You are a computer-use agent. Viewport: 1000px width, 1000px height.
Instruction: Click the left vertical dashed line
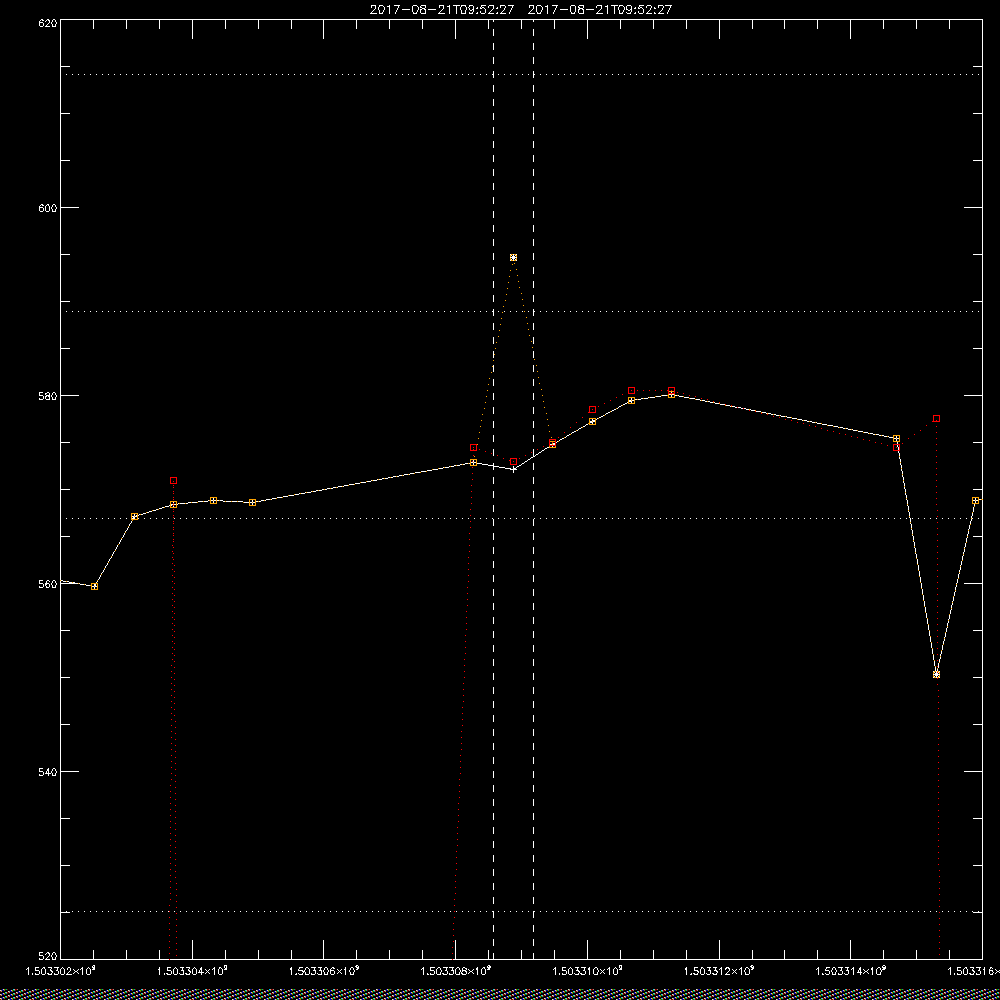click(x=494, y=488)
